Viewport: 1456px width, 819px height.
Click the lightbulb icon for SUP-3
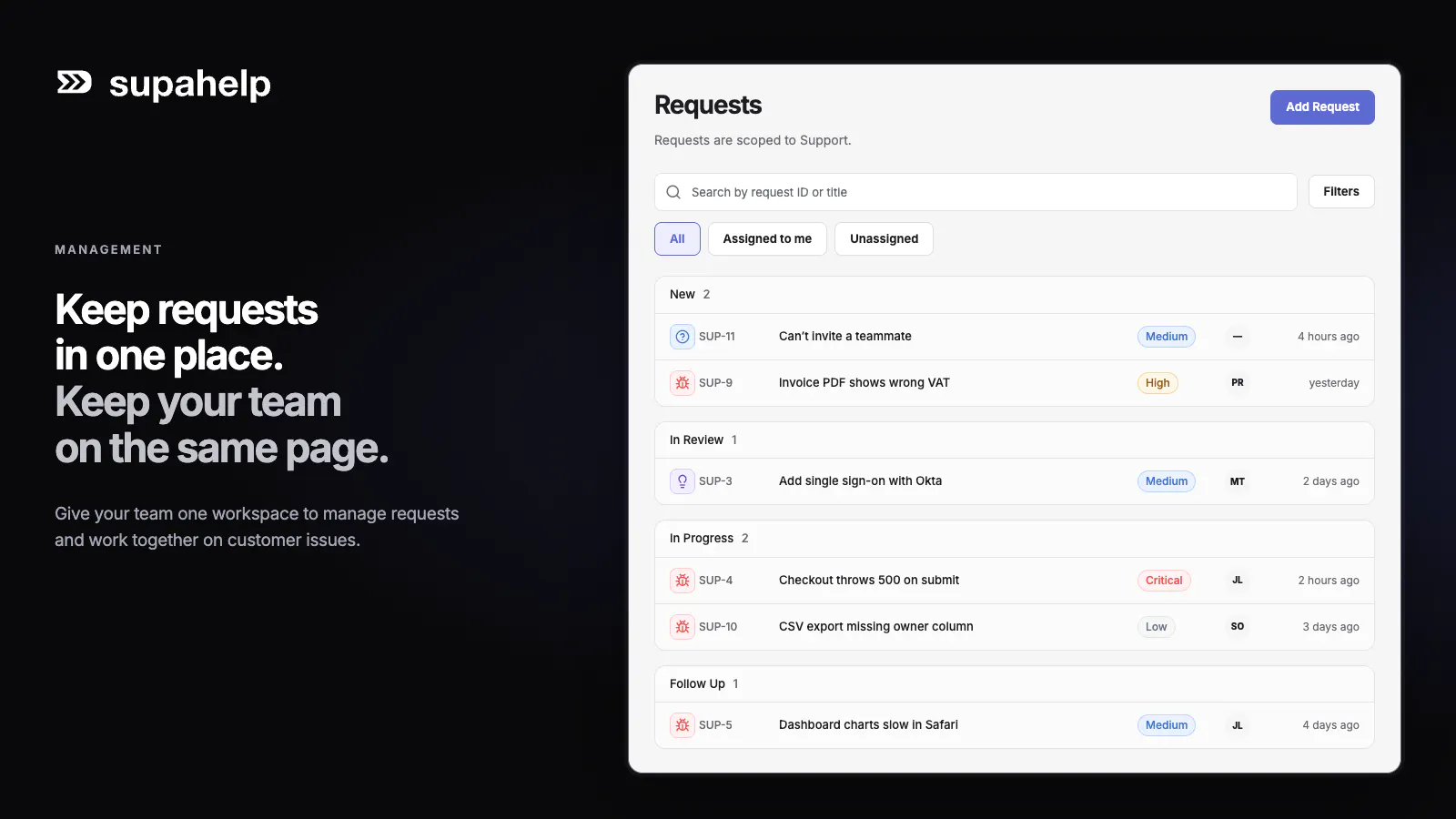682,481
